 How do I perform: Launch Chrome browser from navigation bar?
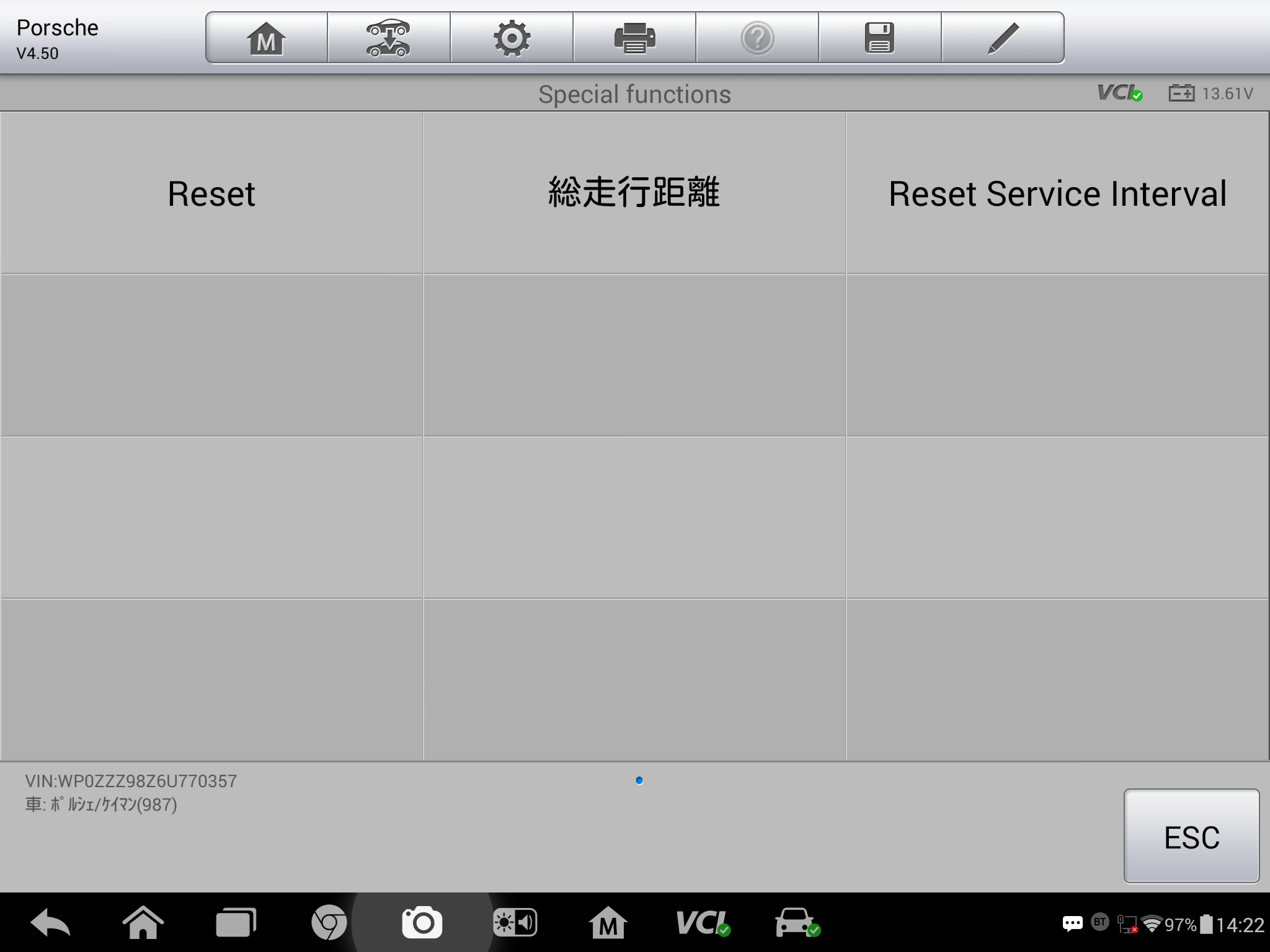[329, 923]
